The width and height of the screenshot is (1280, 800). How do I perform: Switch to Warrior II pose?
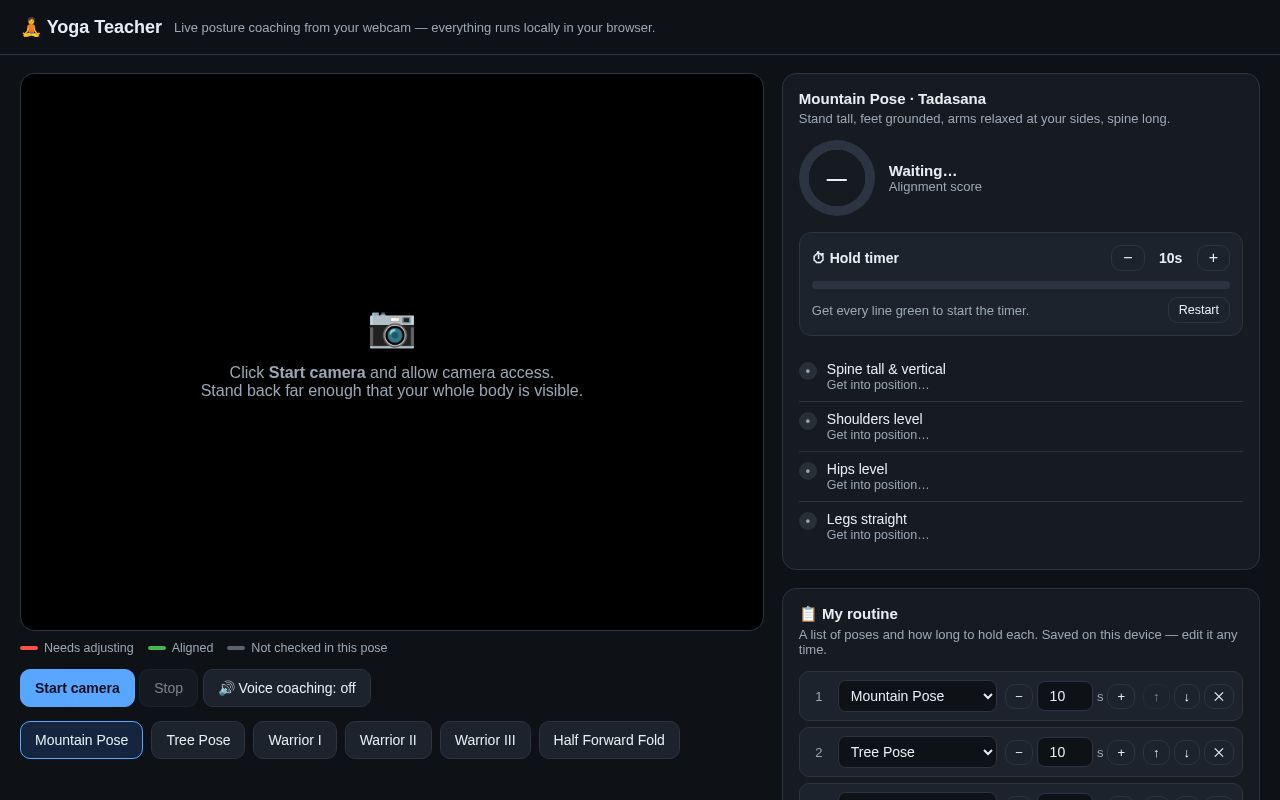(388, 740)
